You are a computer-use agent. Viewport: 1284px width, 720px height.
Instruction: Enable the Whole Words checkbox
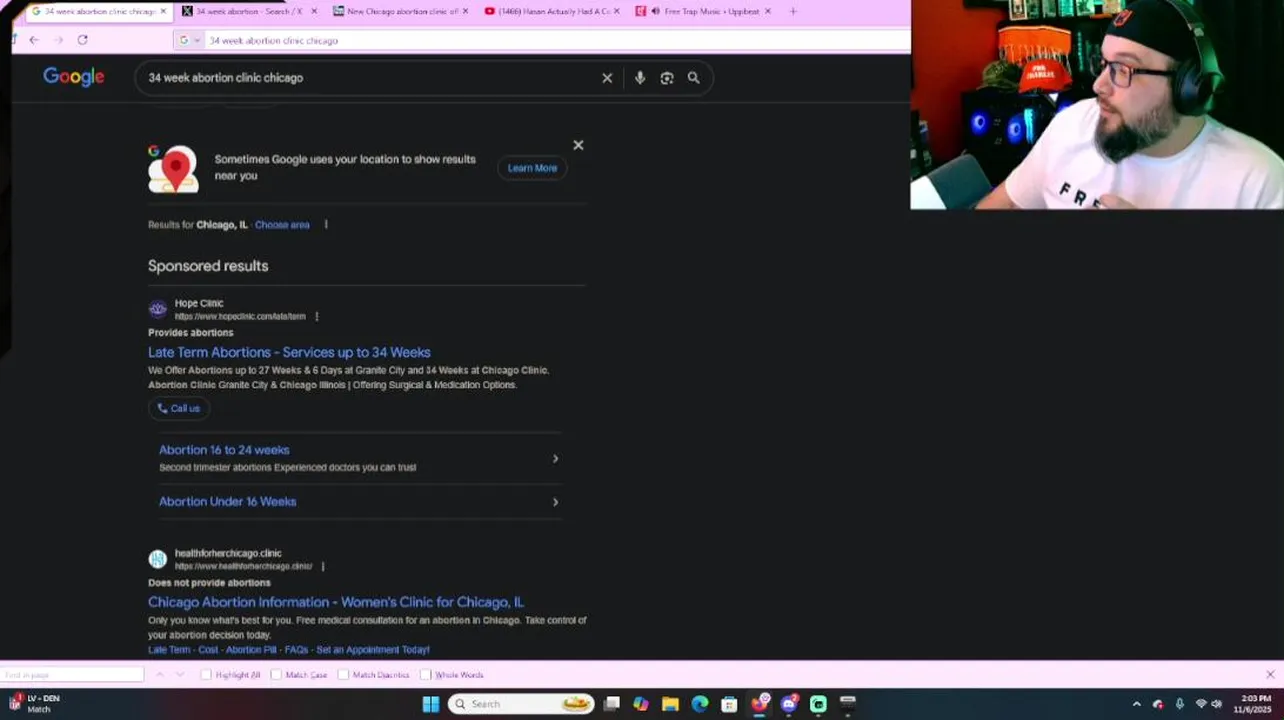click(425, 675)
